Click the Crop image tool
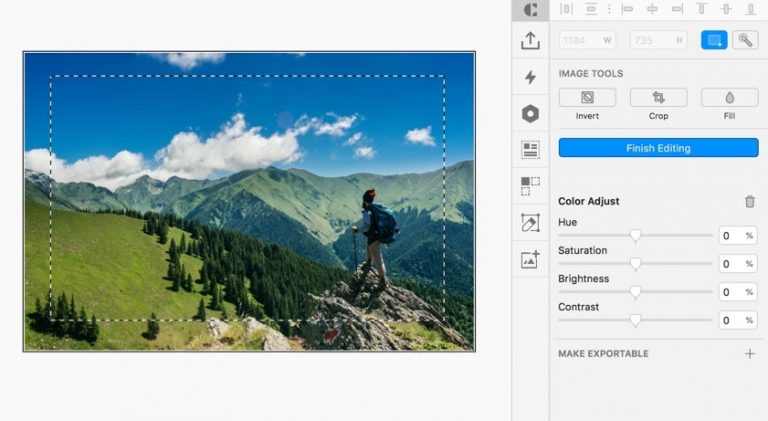 coord(658,98)
